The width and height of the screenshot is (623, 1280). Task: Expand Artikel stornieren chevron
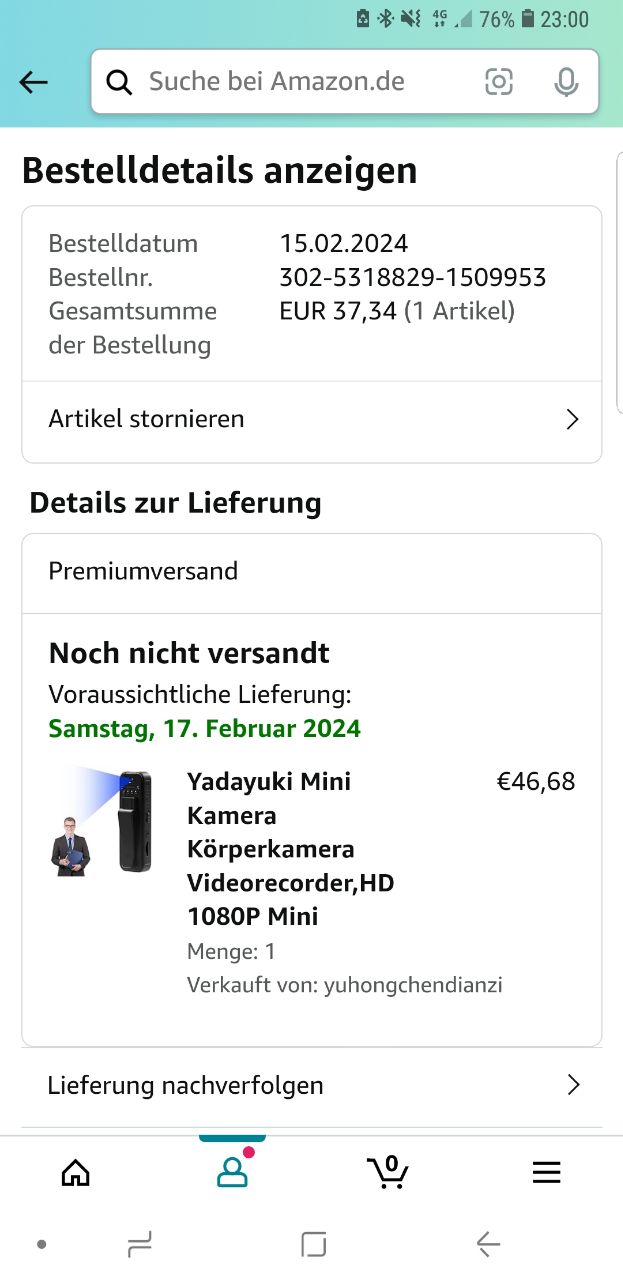pos(572,419)
